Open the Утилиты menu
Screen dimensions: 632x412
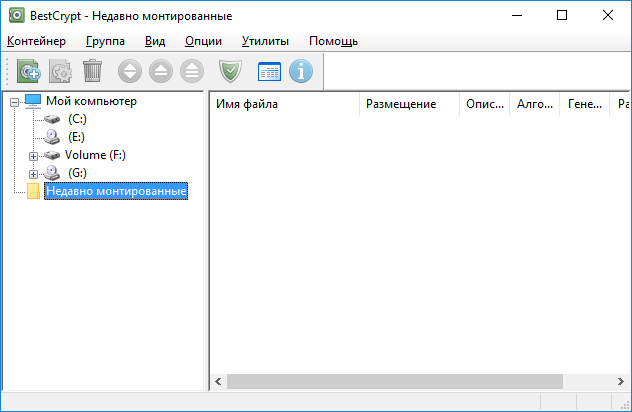click(x=265, y=41)
